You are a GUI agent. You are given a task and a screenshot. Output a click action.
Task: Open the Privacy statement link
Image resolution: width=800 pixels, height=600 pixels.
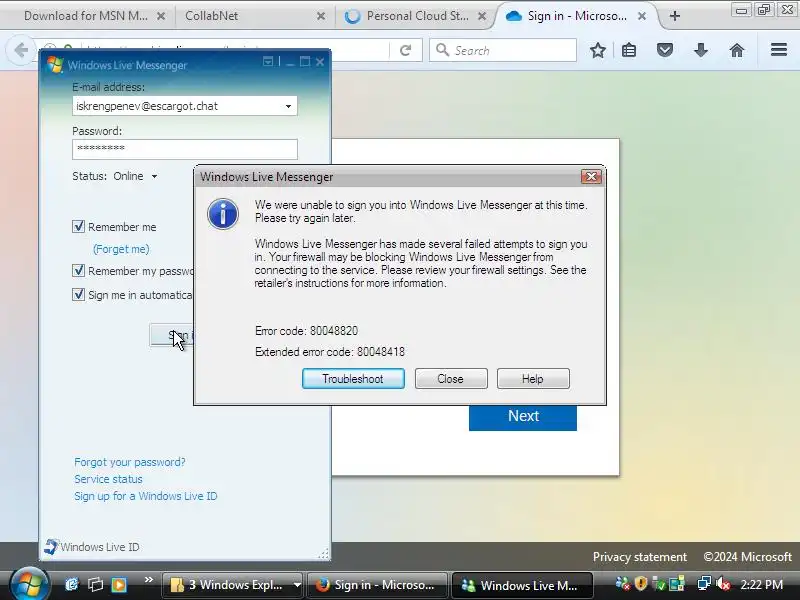tap(640, 557)
